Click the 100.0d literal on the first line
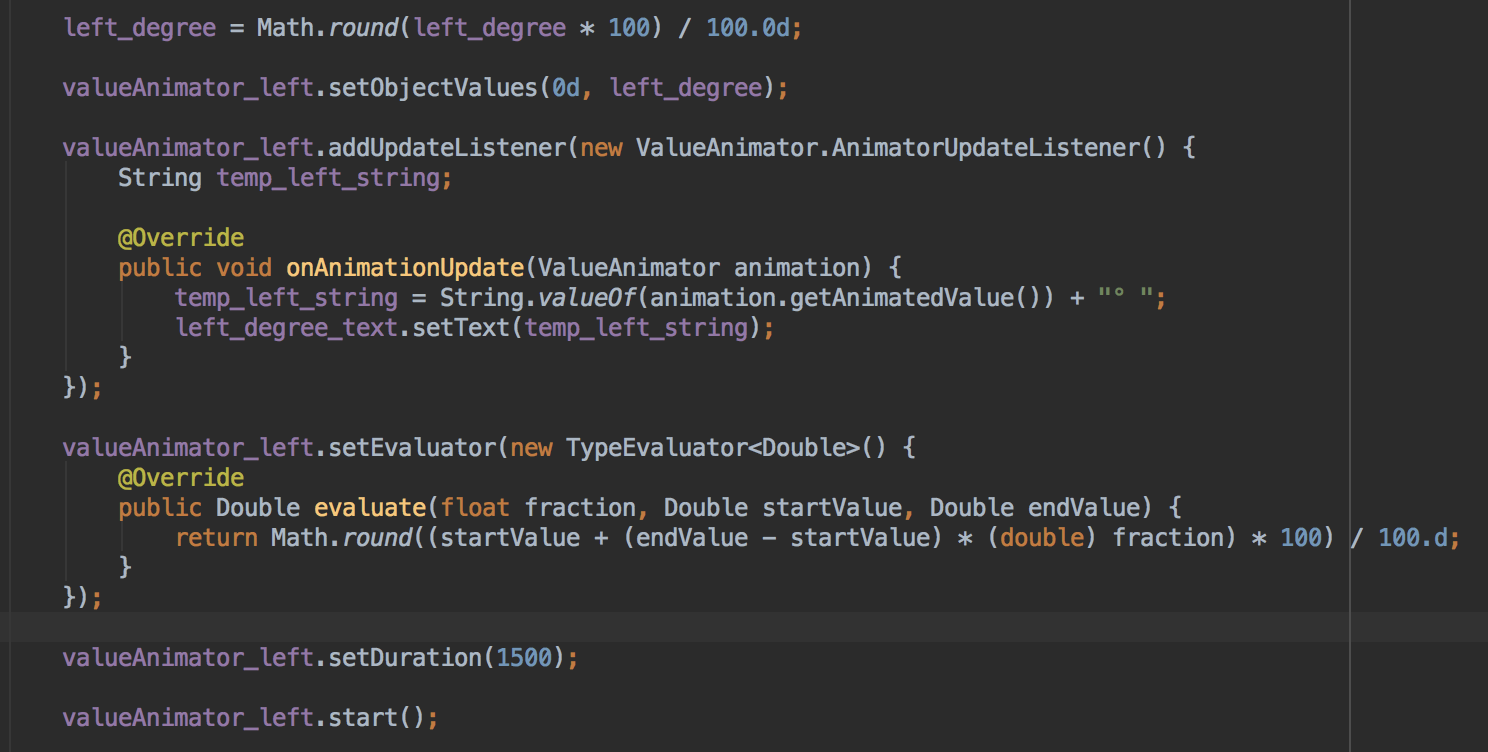 pos(748,28)
